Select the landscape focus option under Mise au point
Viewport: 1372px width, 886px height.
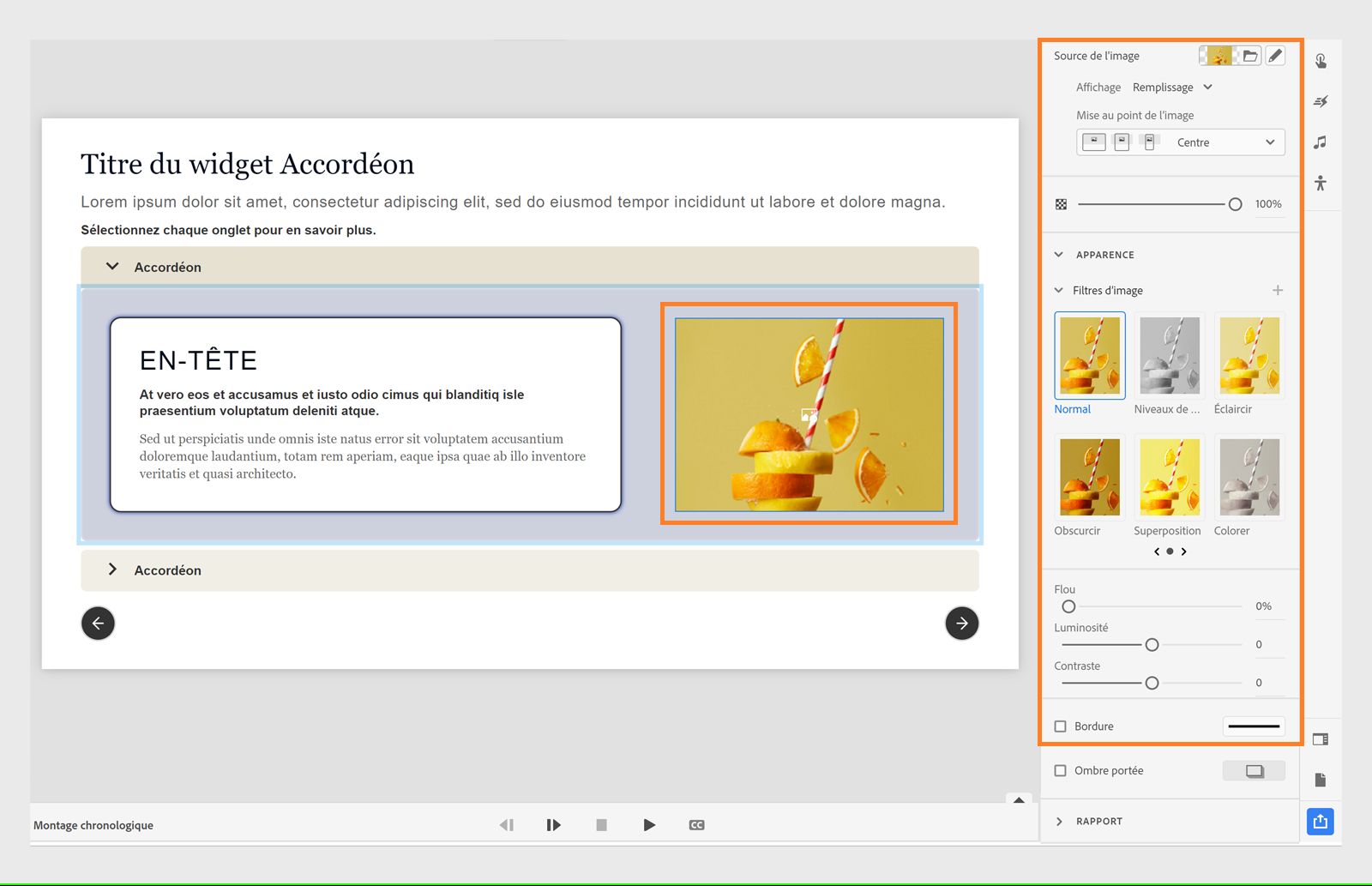1093,142
